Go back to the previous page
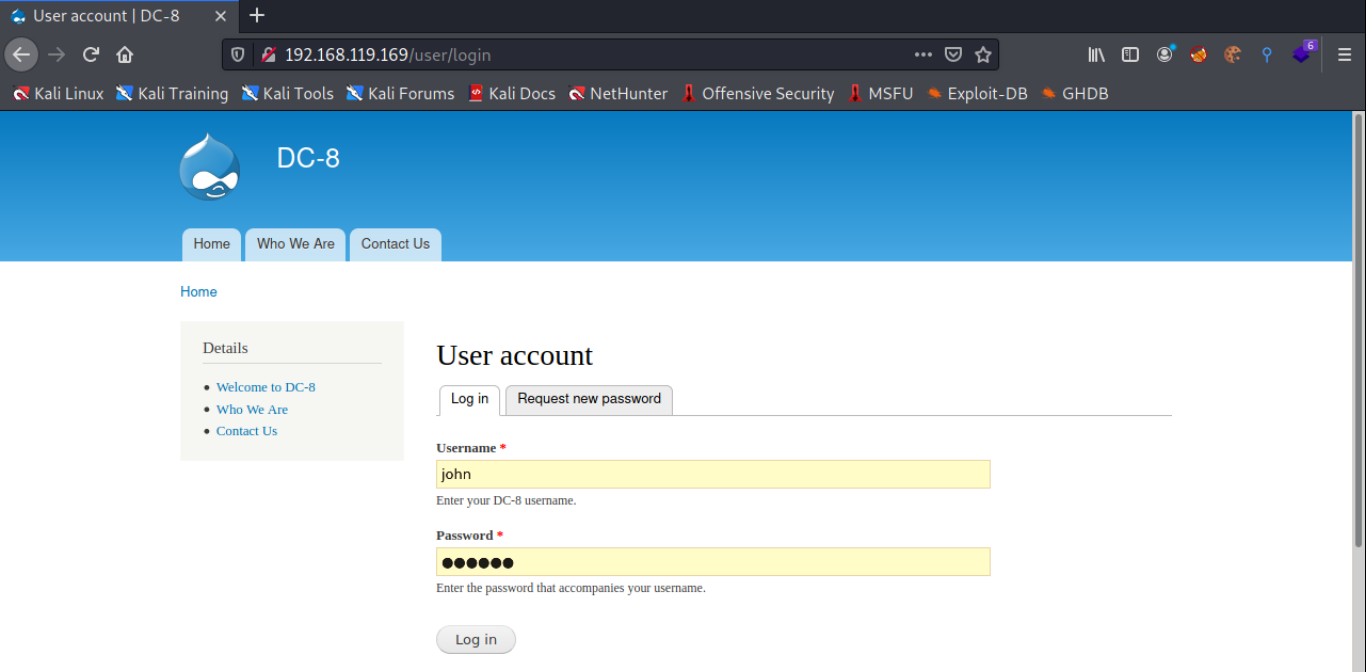This screenshot has height=672, width=1366. tap(22, 55)
